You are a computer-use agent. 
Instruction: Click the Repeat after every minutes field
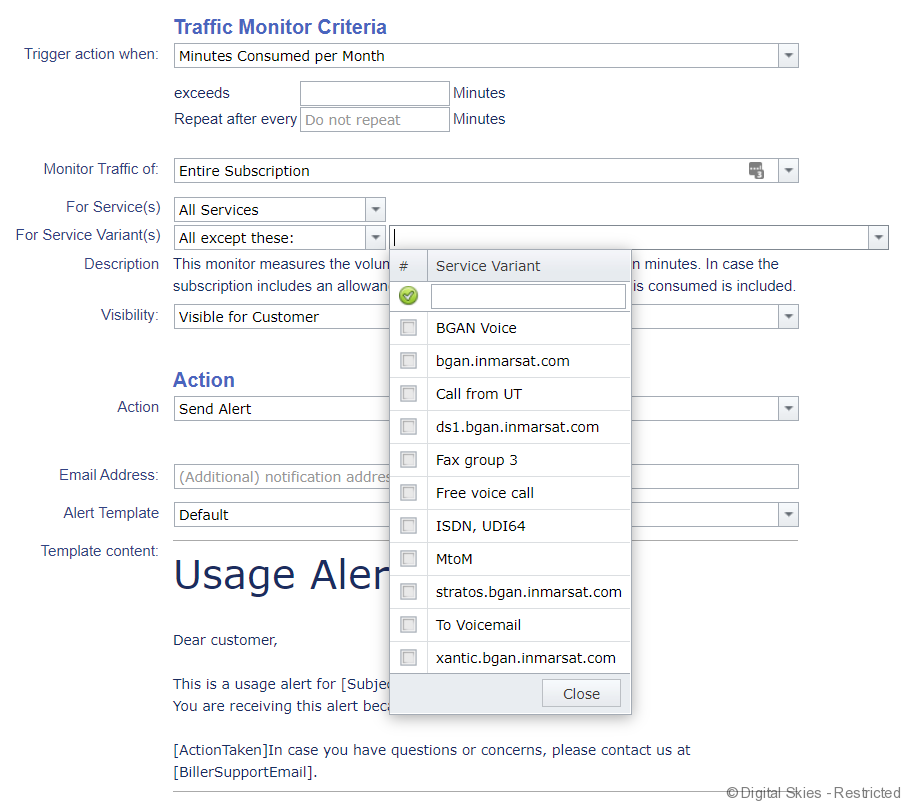[x=375, y=120]
